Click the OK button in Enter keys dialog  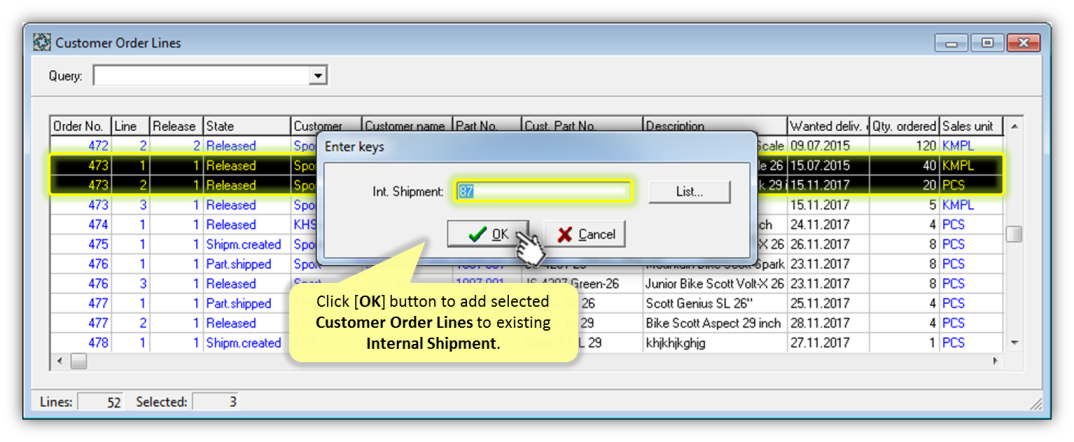click(x=487, y=234)
